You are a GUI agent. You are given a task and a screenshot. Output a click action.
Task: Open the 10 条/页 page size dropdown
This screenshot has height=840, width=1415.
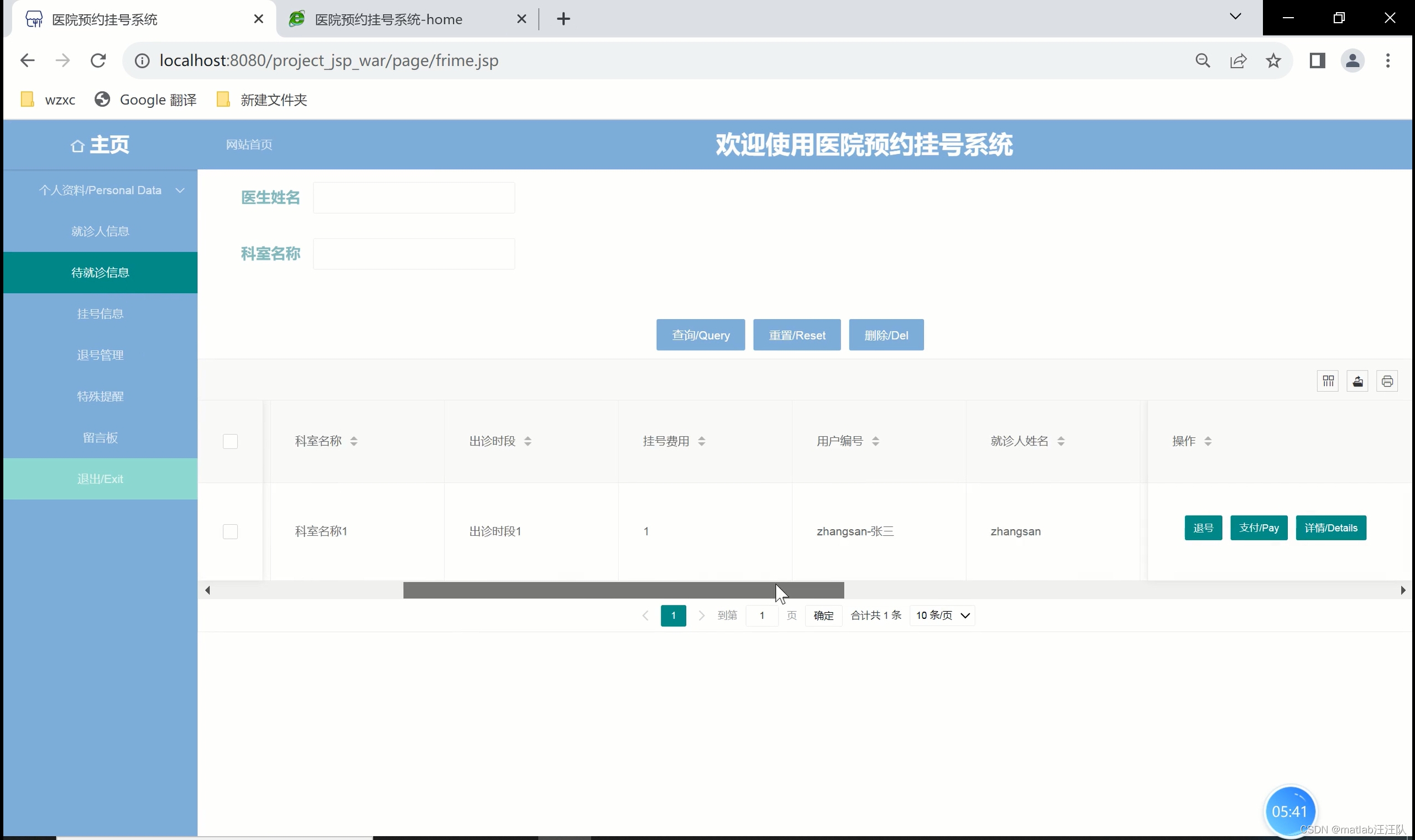point(942,615)
